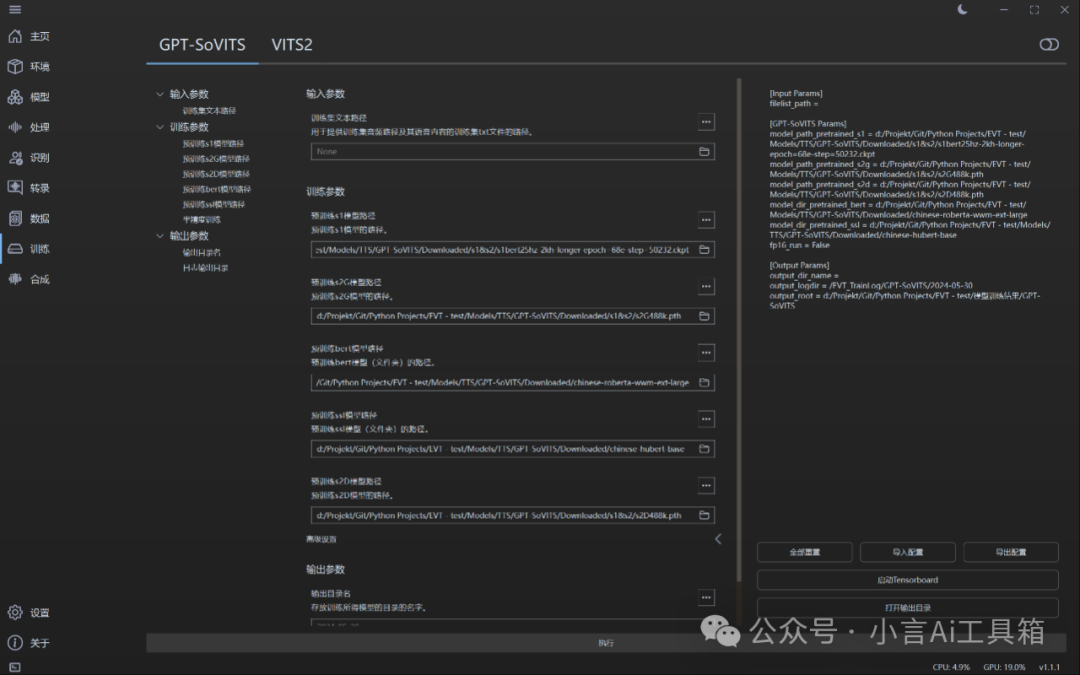Collapse the 训练参数 node in the tree

160,127
